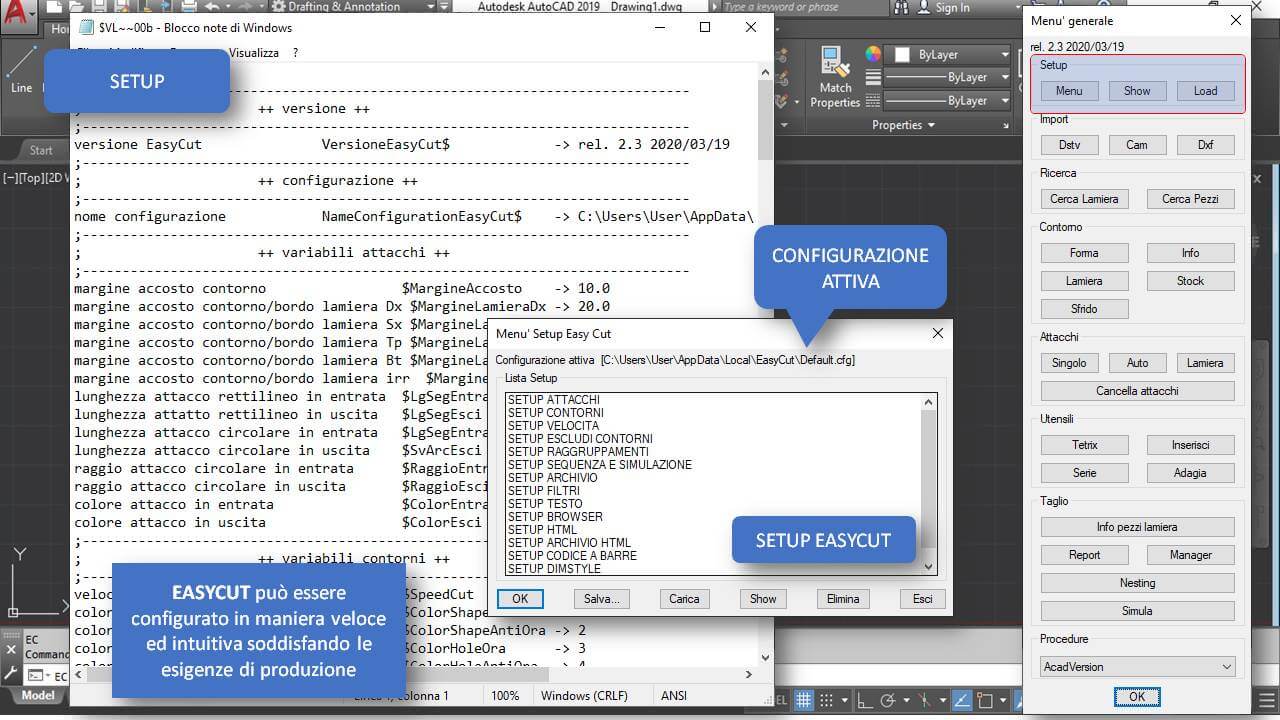Click the lineweight icon in Properties panel
The height and width of the screenshot is (720, 1280).
click(x=873, y=77)
